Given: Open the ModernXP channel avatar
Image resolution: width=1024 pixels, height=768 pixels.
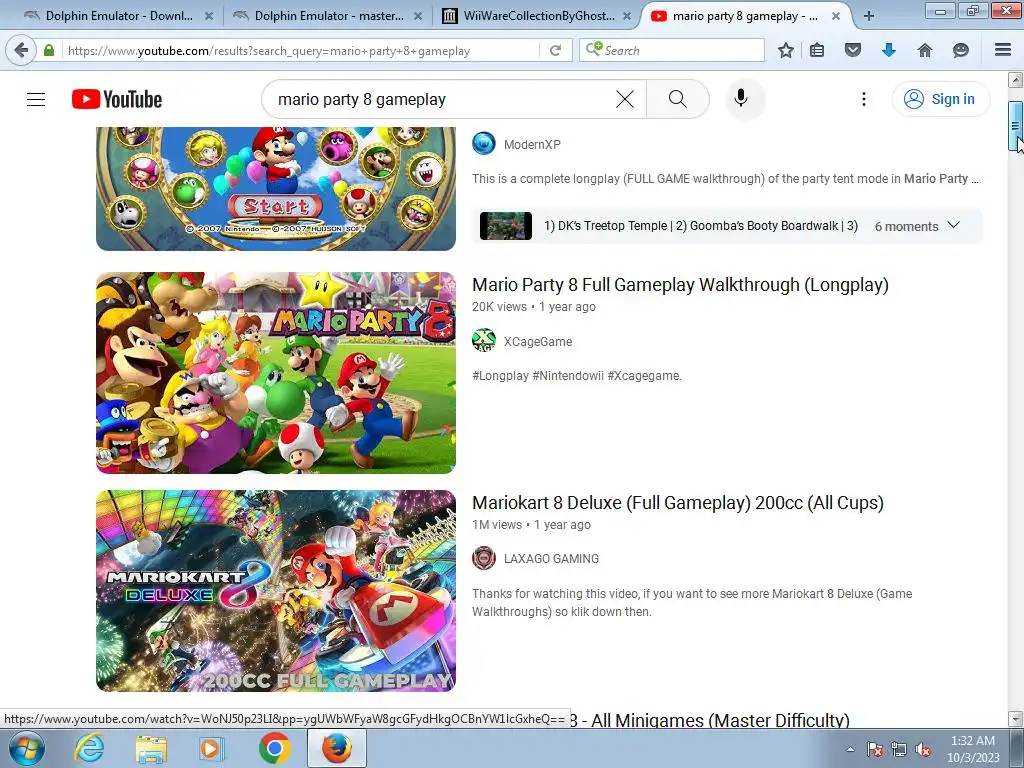Looking at the screenshot, I should point(484,144).
